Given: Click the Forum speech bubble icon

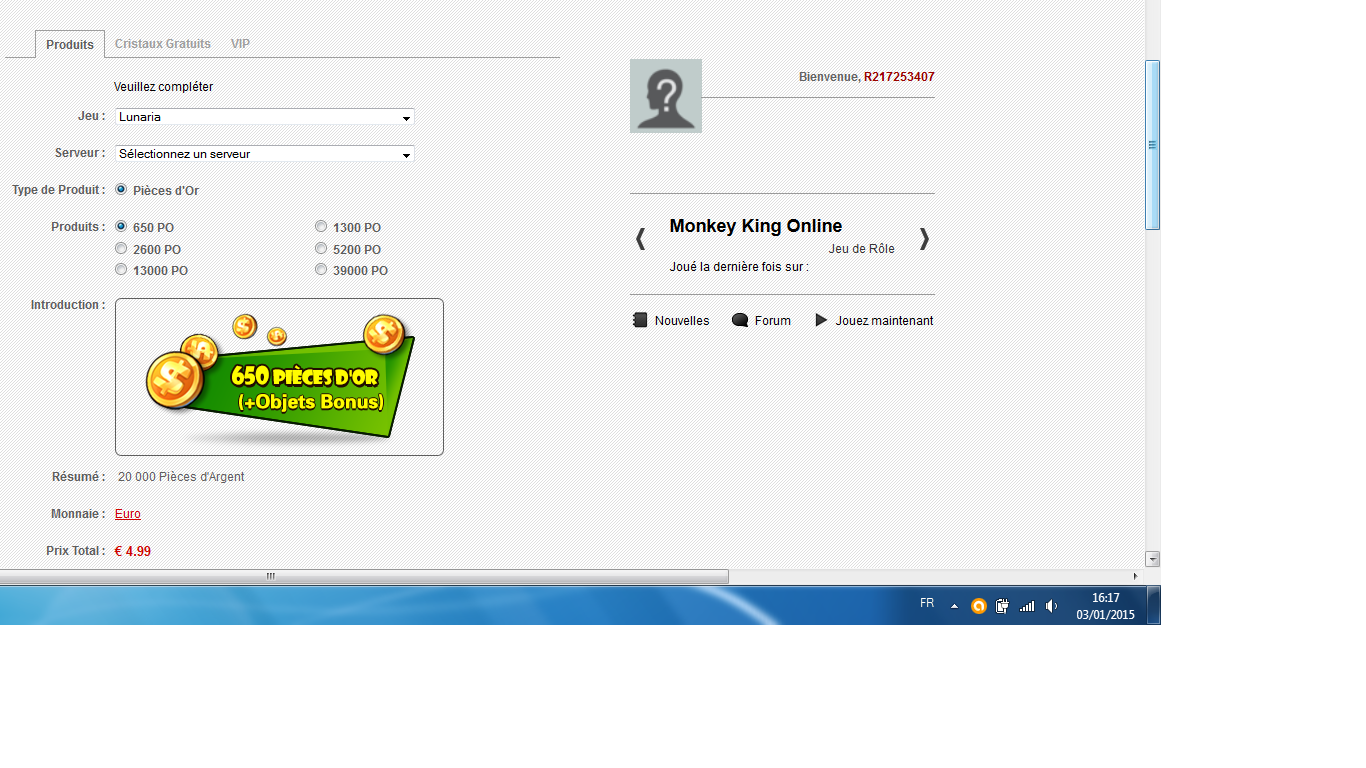Looking at the screenshot, I should [x=740, y=320].
